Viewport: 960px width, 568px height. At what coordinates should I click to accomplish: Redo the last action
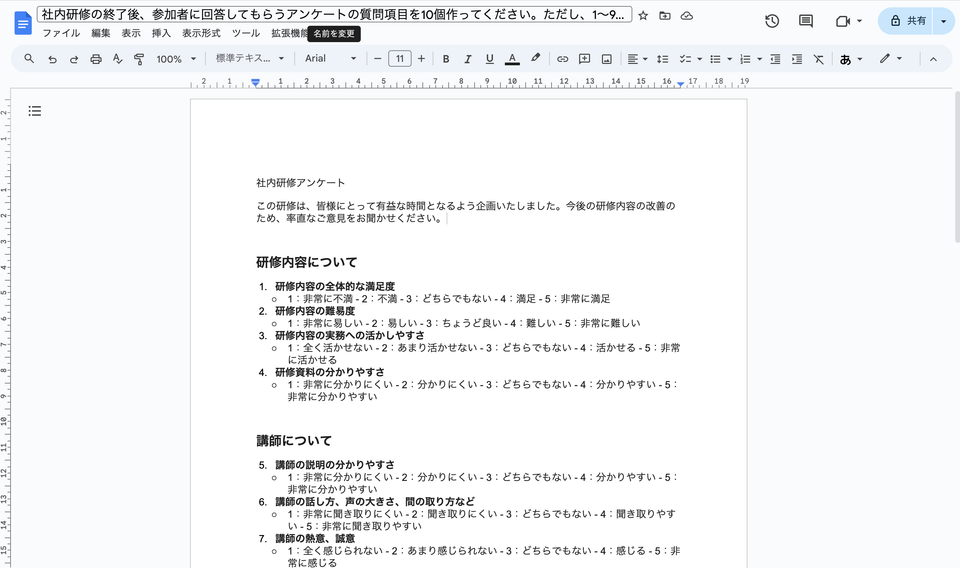tap(74, 59)
